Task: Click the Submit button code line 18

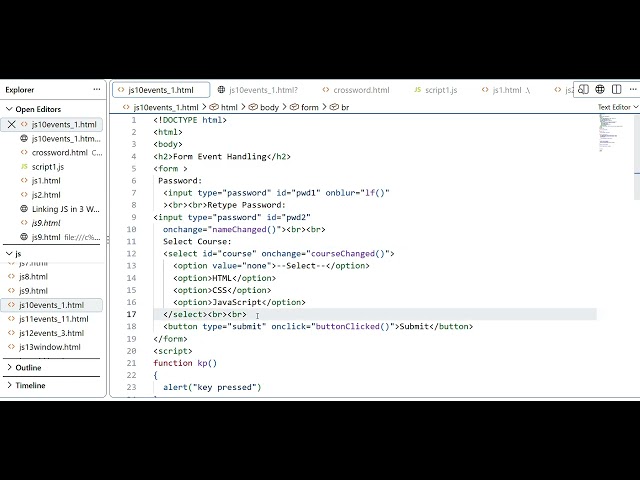Action: coord(318,327)
